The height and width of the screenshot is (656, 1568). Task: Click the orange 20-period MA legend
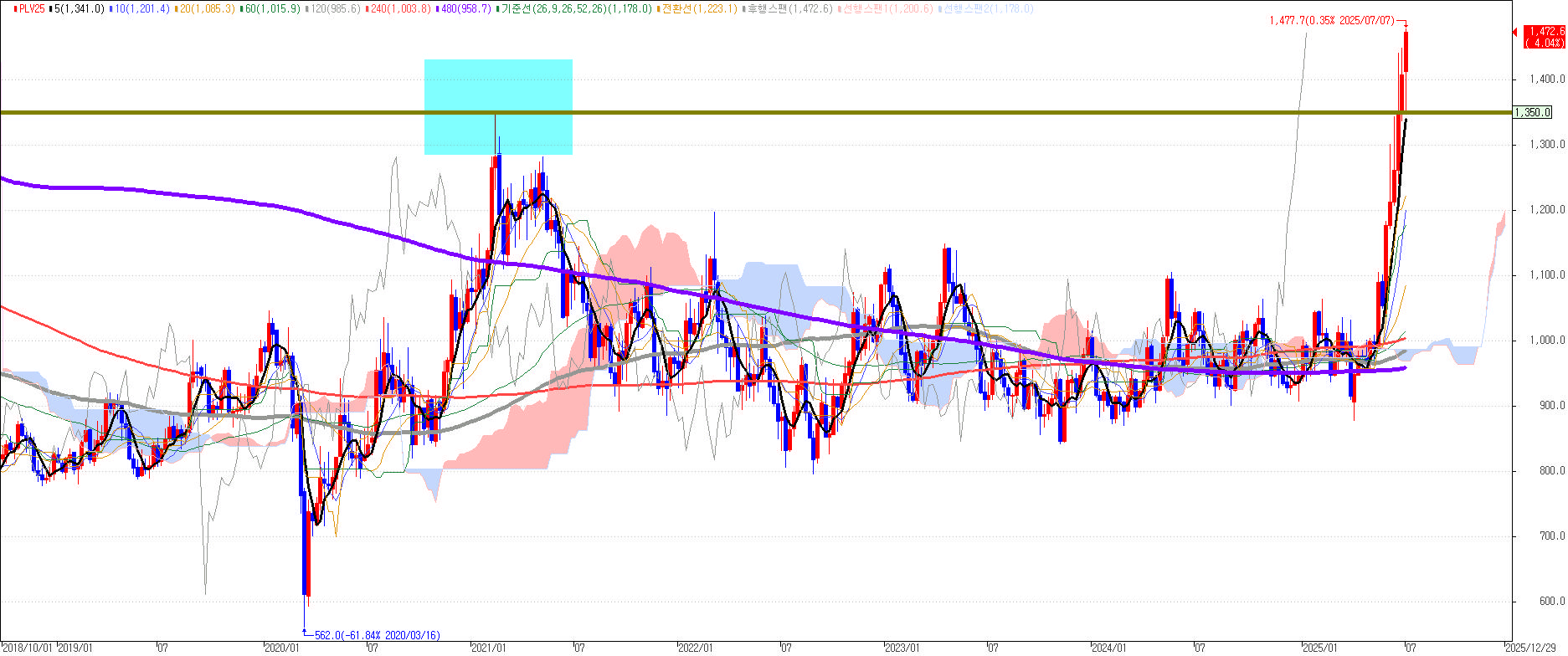(x=206, y=8)
